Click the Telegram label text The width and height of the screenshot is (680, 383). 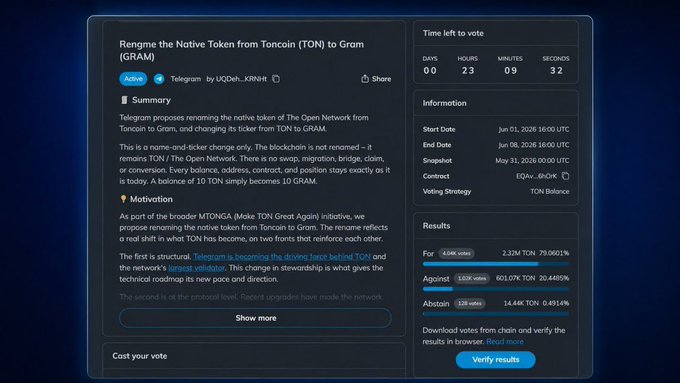[x=186, y=79]
